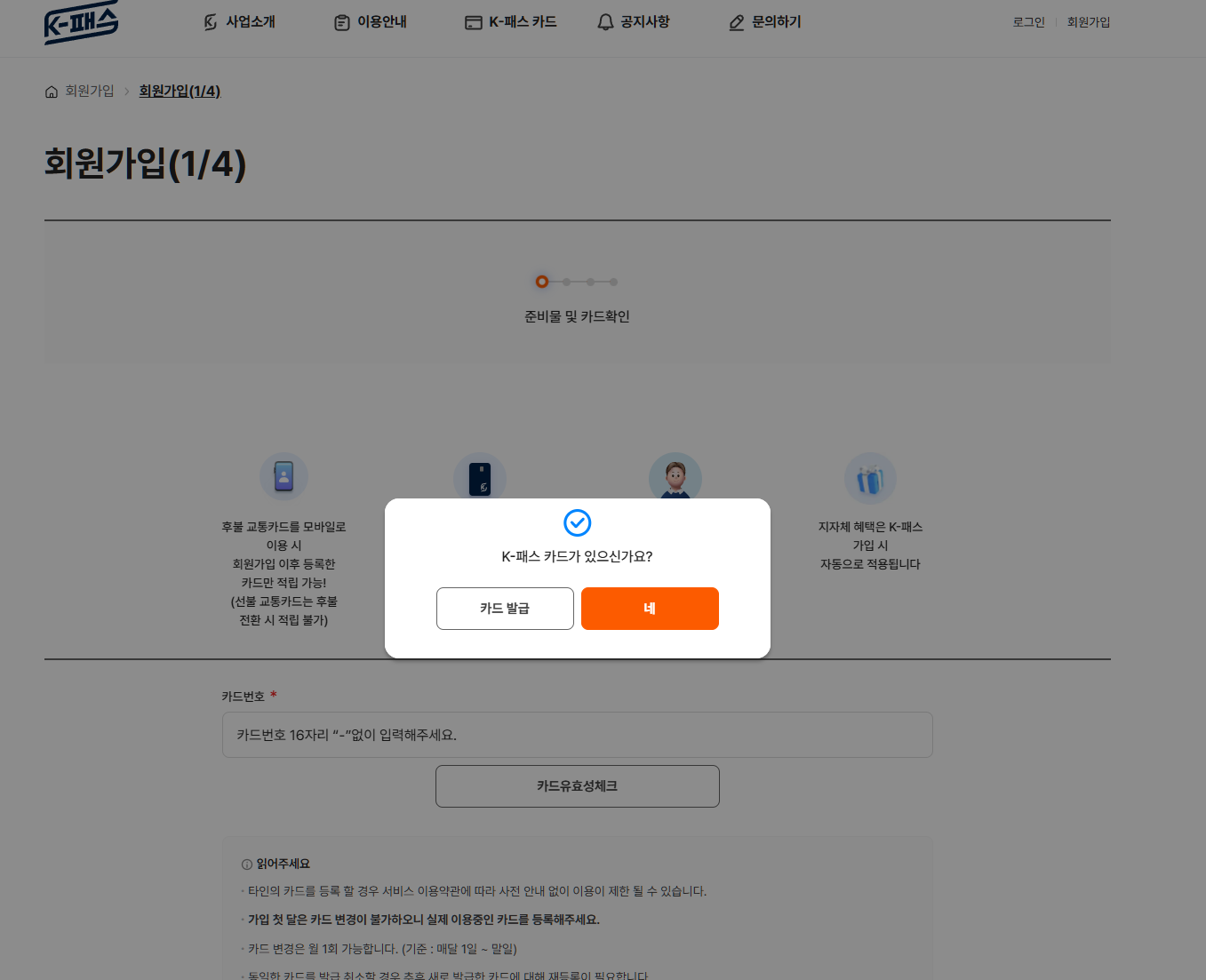
Task: Click the 준비물 및 카드확인 step label
Action: tap(577, 316)
